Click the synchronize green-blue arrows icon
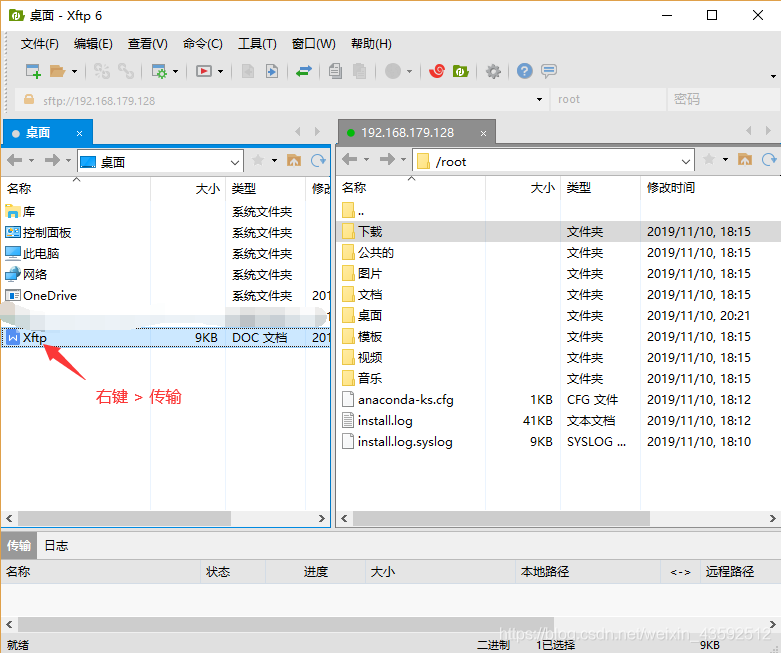 303,71
